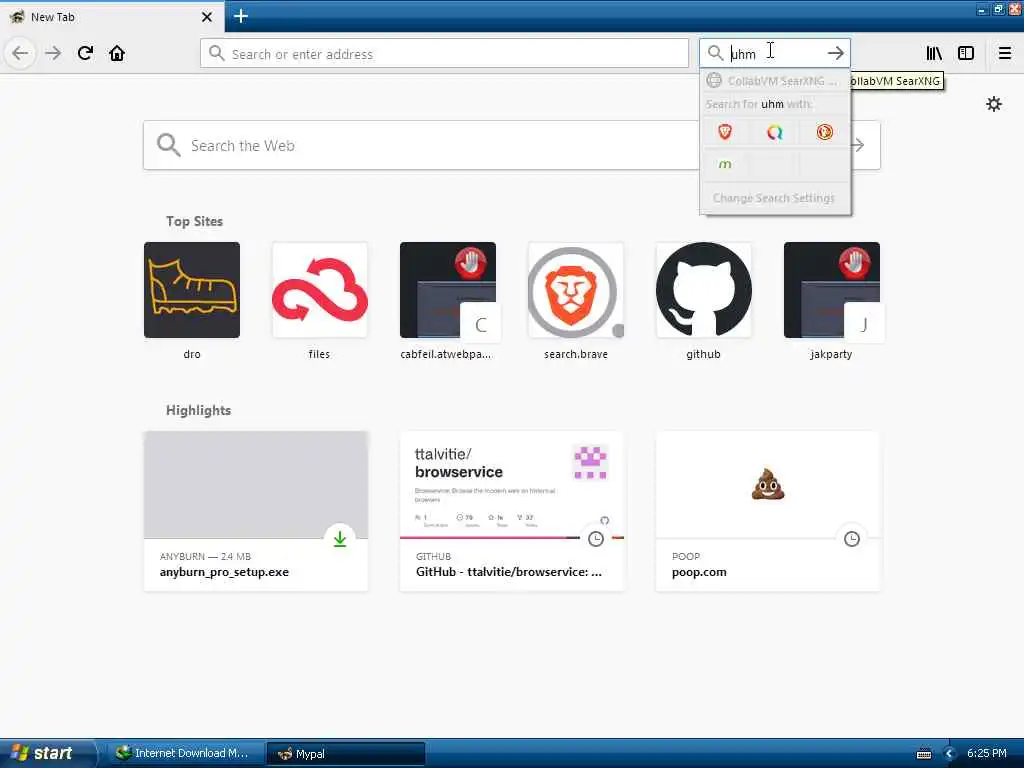
Task: Click the history clock on browservice card
Action: 596,539
